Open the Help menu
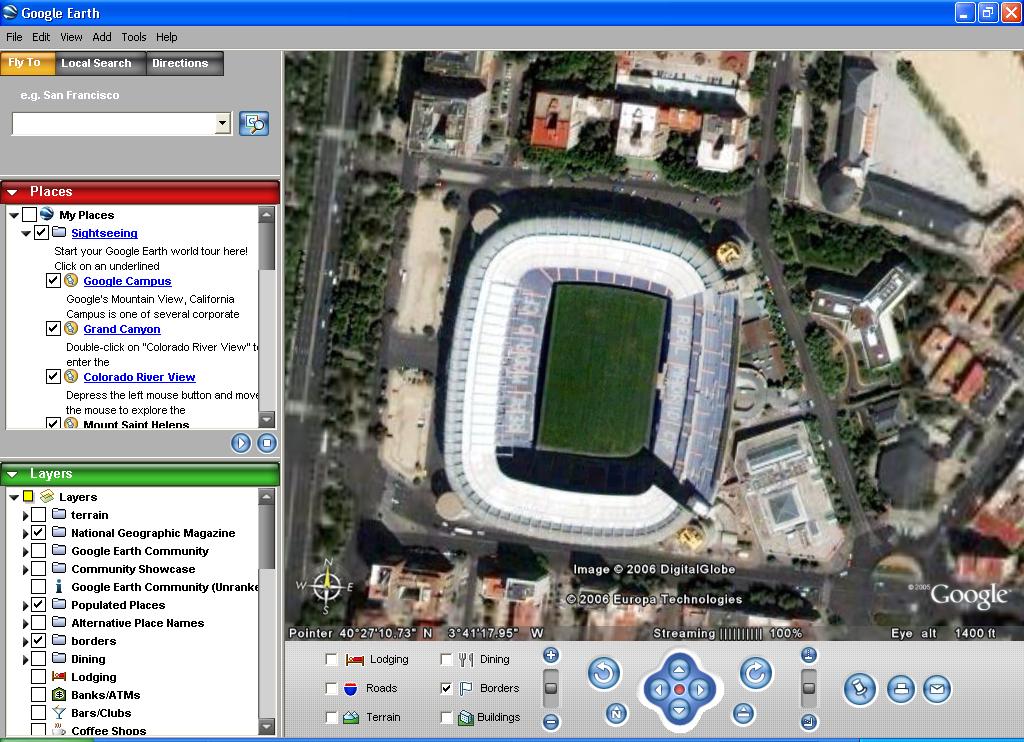Viewport: 1024px width, 742px height. pyautogui.click(x=167, y=37)
